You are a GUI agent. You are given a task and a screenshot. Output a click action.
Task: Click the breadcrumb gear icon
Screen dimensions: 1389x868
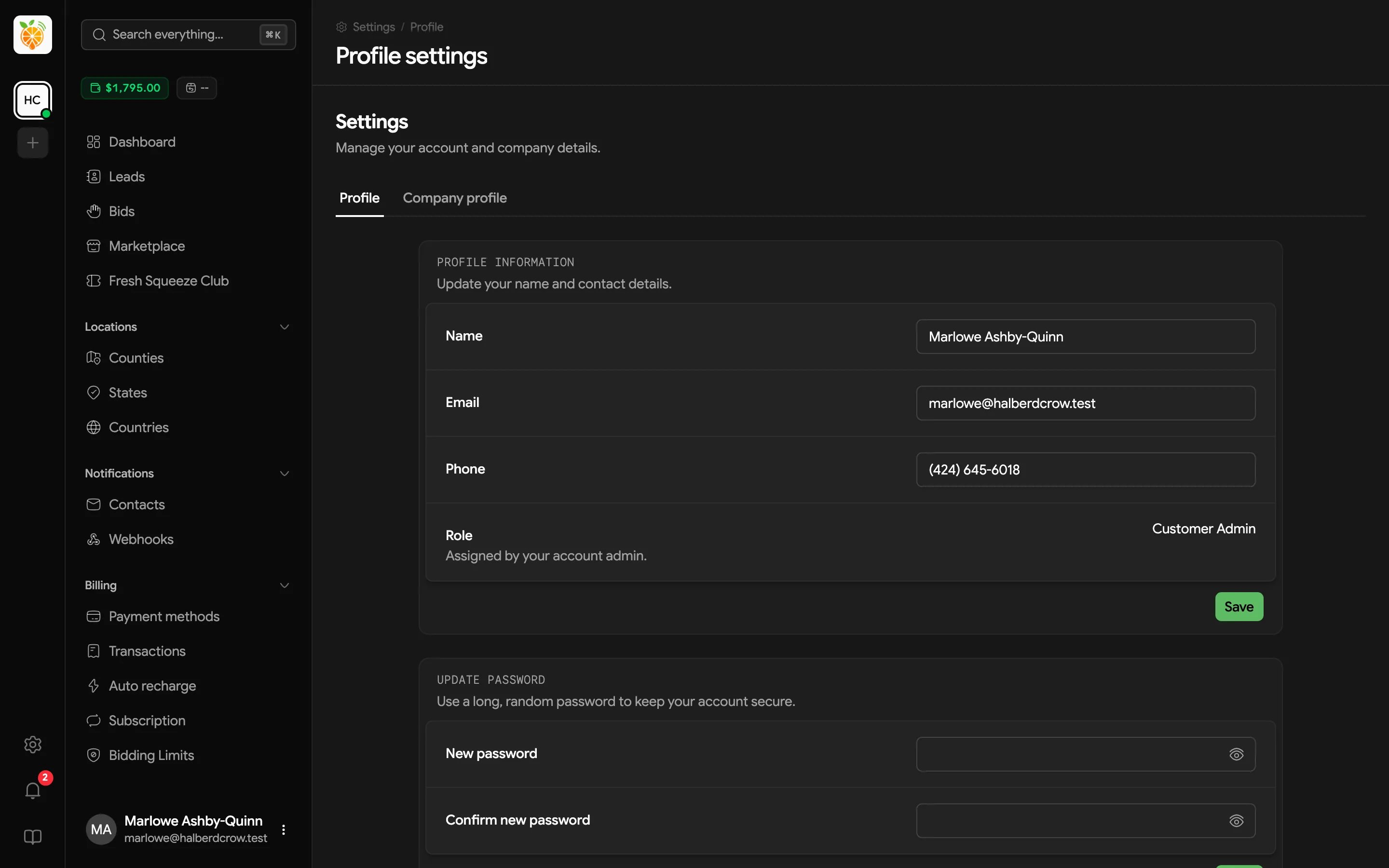[341, 27]
